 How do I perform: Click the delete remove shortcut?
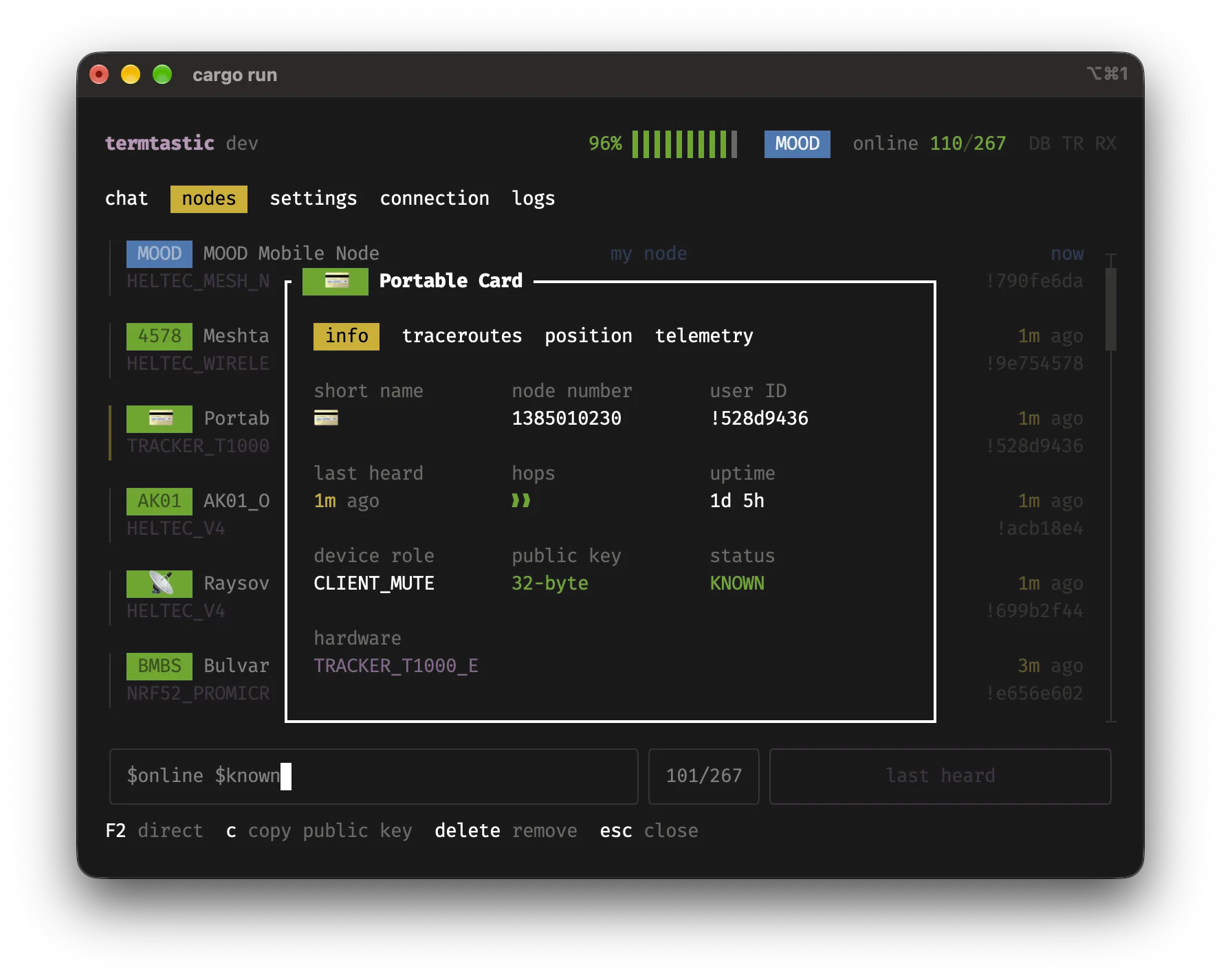pyautogui.click(x=506, y=831)
